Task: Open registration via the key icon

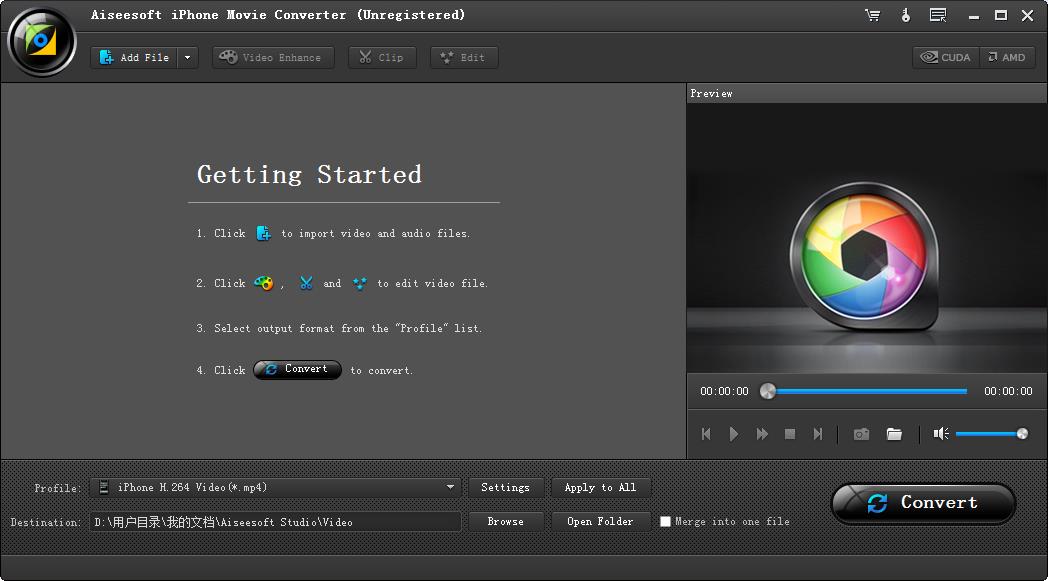Action: coord(906,15)
